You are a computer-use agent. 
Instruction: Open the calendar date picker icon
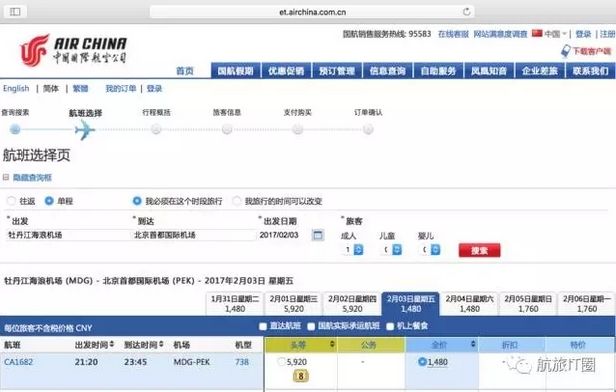317,235
